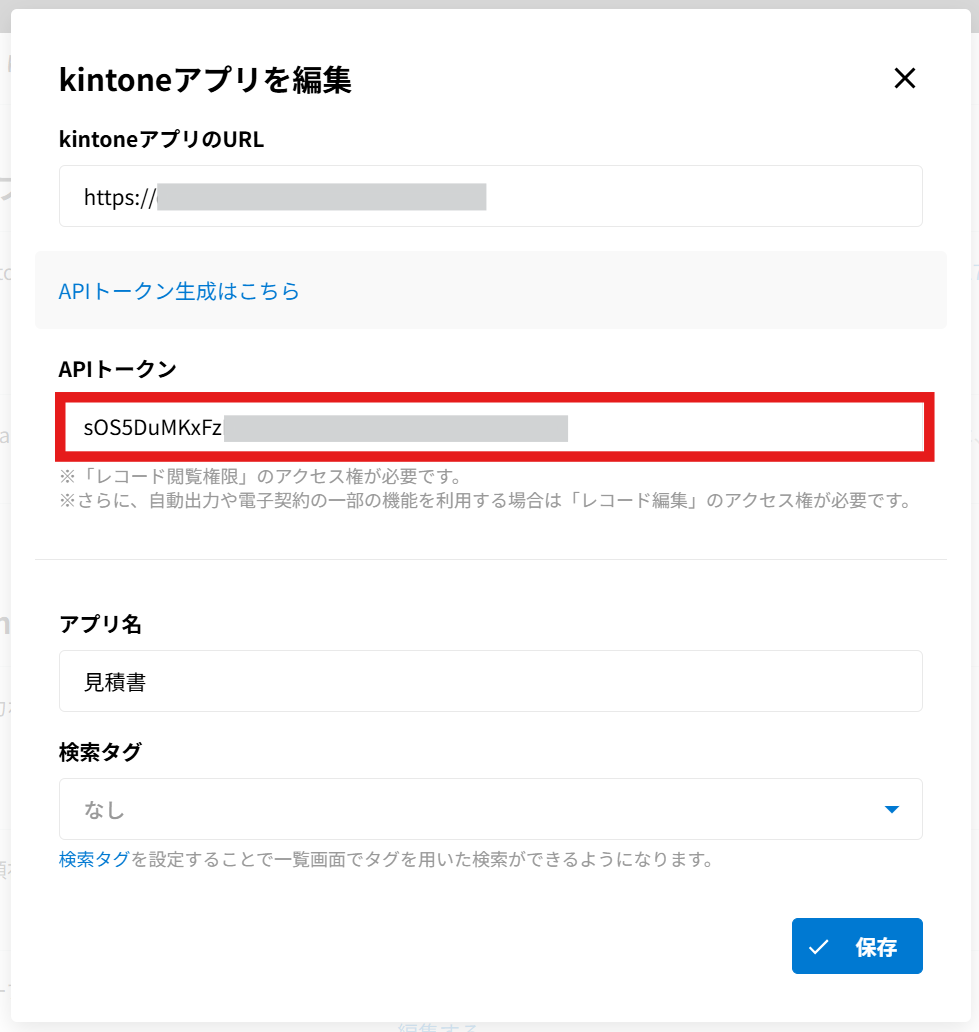Select the アプリ名 field containing 見積書
This screenshot has height=1032, width=979.
tap(490, 681)
